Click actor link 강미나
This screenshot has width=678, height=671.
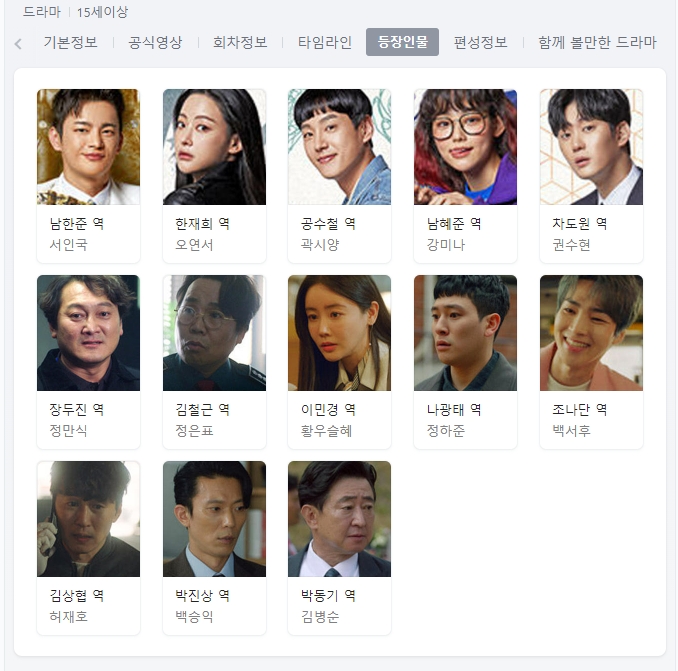point(446,245)
